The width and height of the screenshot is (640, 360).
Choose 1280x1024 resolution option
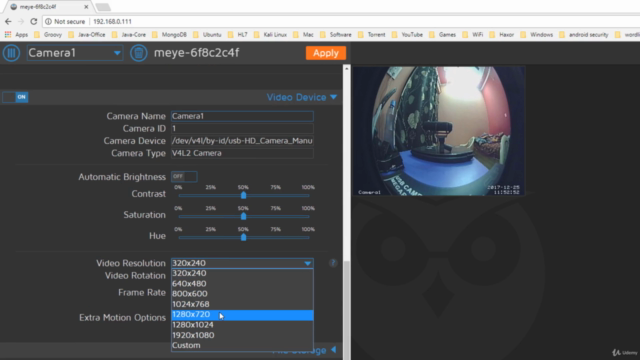pos(242,325)
